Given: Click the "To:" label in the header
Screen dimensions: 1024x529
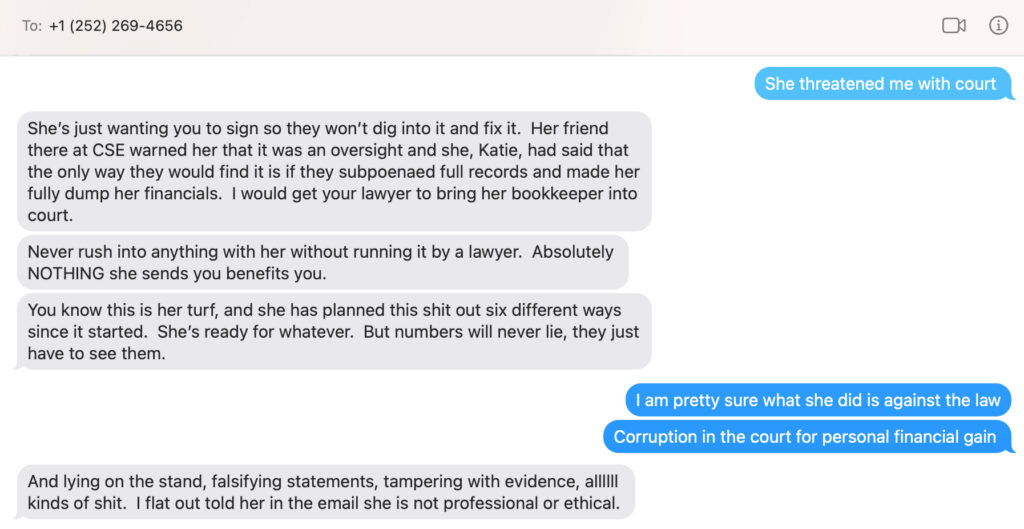Looking at the screenshot, I should coord(32,26).
